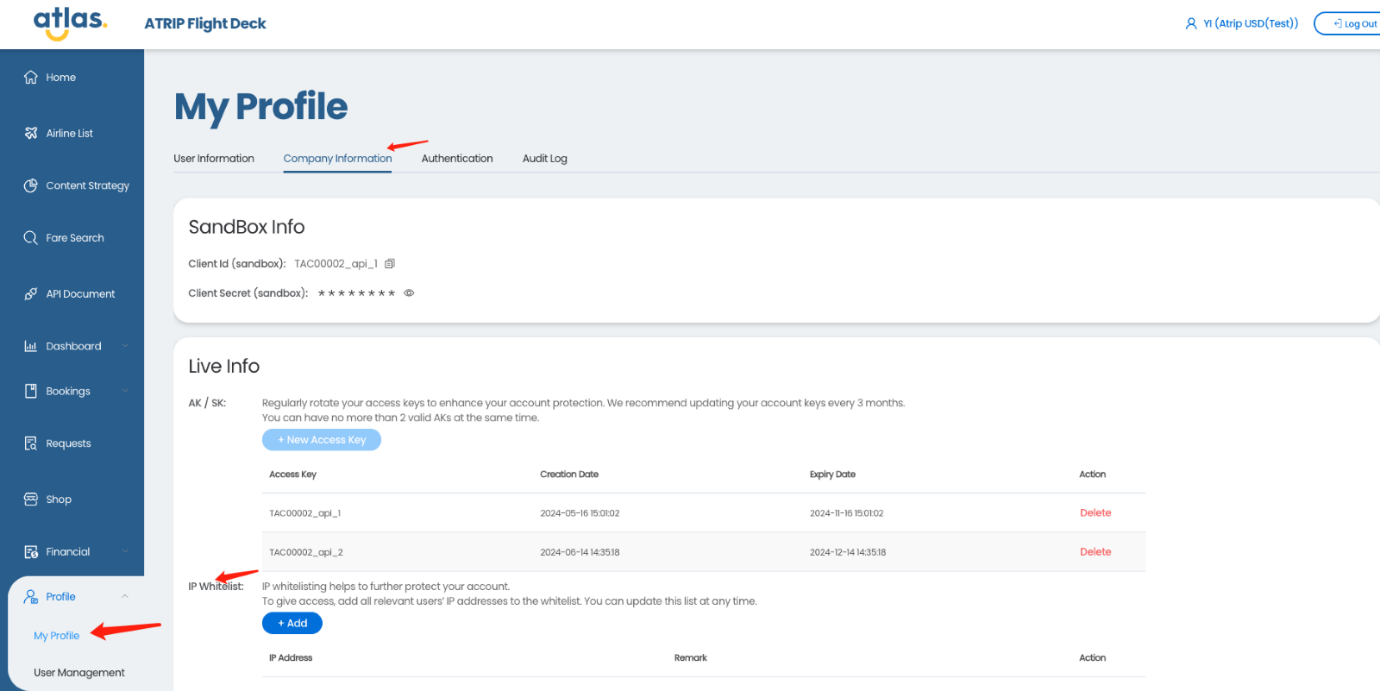Image resolution: width=1380 pixels, height=691 pixels.
Task: Click the Add IP whitelist button
Action: [292, 623]
